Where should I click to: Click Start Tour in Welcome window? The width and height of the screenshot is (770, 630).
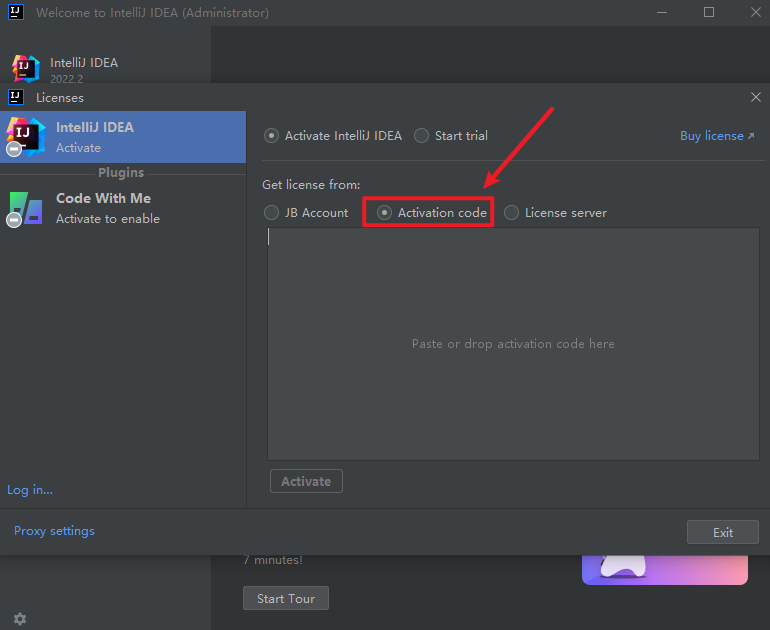point(286,598)
